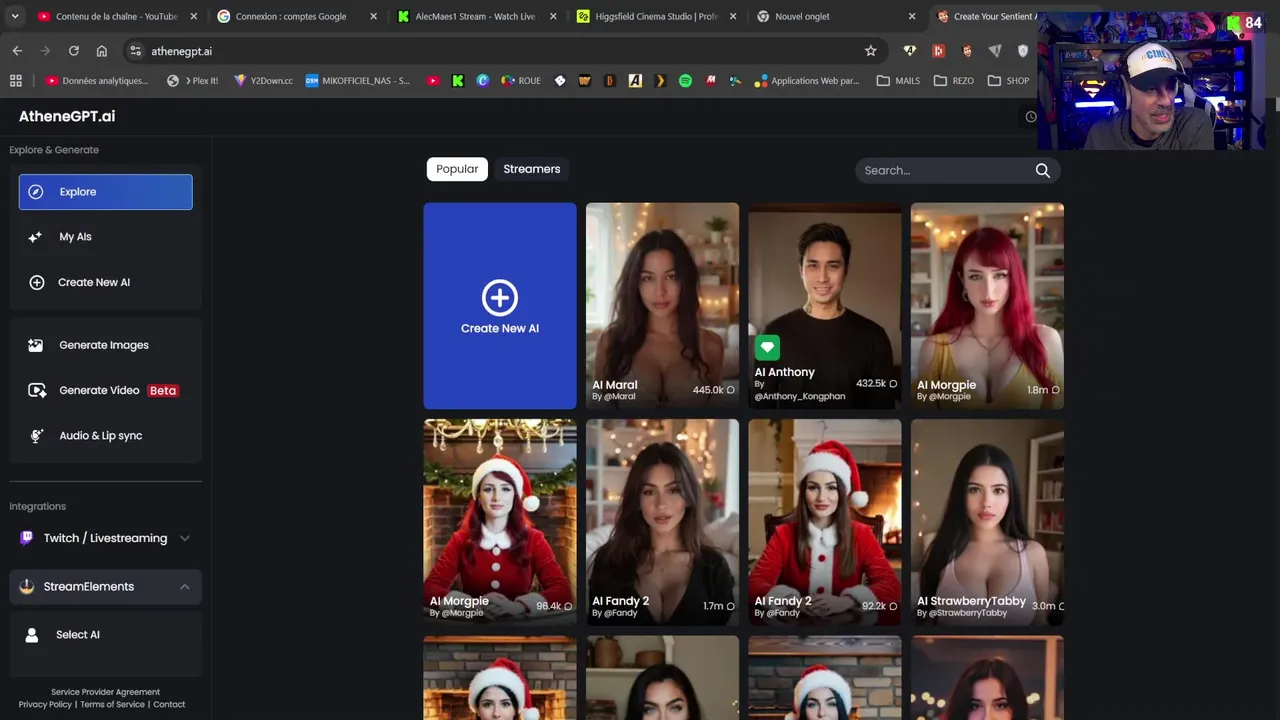Click the green heart badge on AI Anthony
1280x720 pixels.
[767, 347]
